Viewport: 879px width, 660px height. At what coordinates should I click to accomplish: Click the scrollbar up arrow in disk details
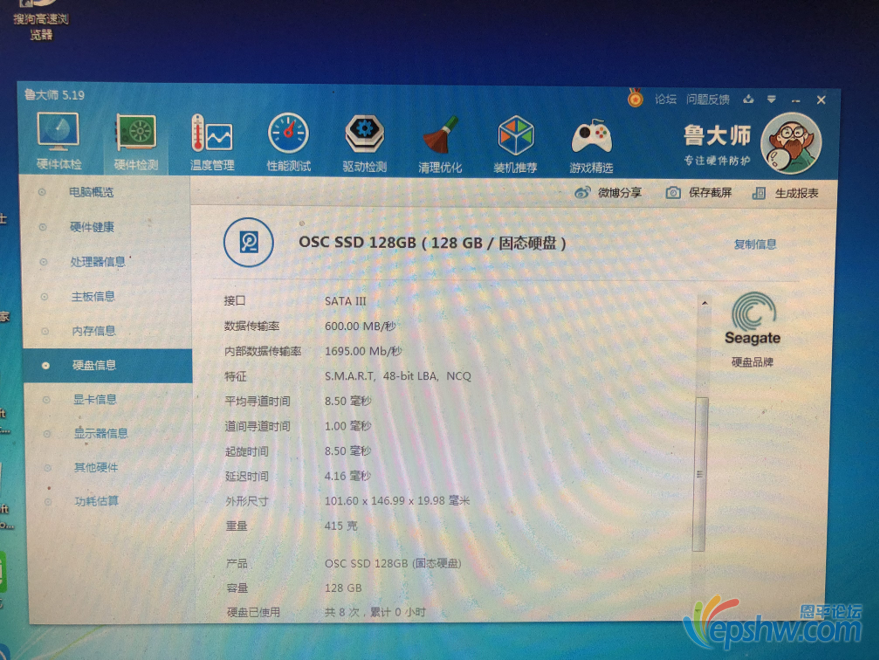(705, 303)
